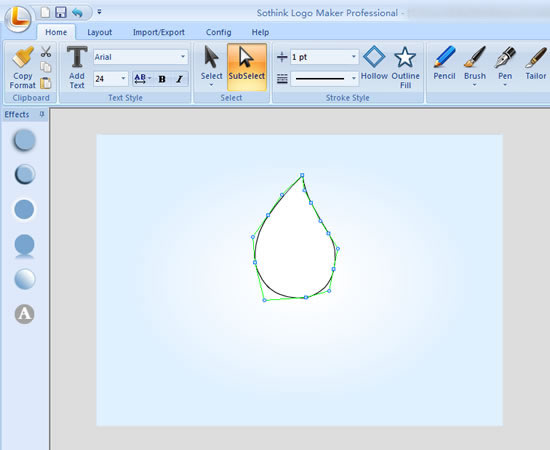This screenshot has width=550, height=450.
Task: Toggle bold text formatting
Action: tap(162, 79)
